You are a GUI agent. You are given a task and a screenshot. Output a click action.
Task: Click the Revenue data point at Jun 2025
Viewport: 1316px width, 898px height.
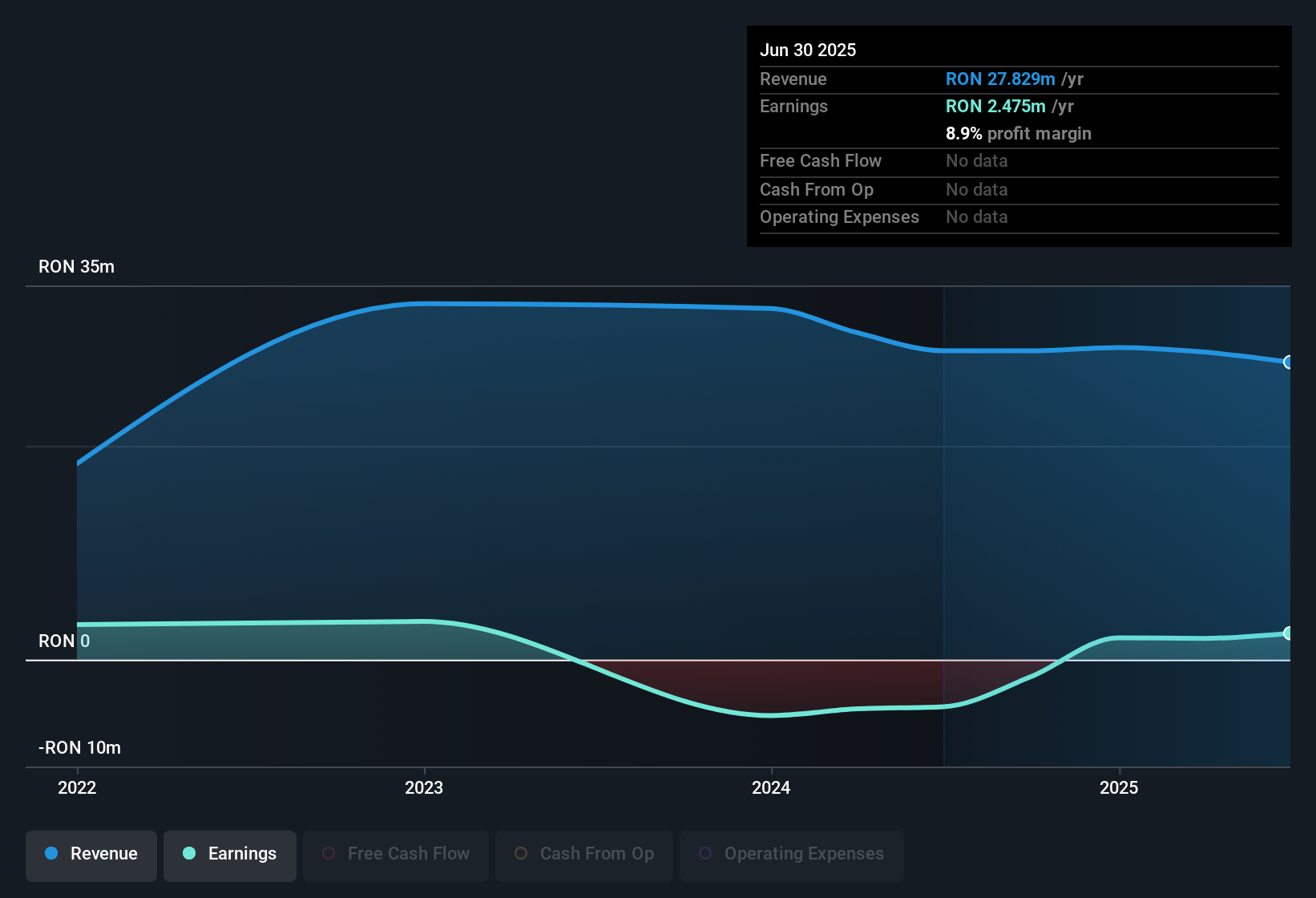click(1289, 362)
